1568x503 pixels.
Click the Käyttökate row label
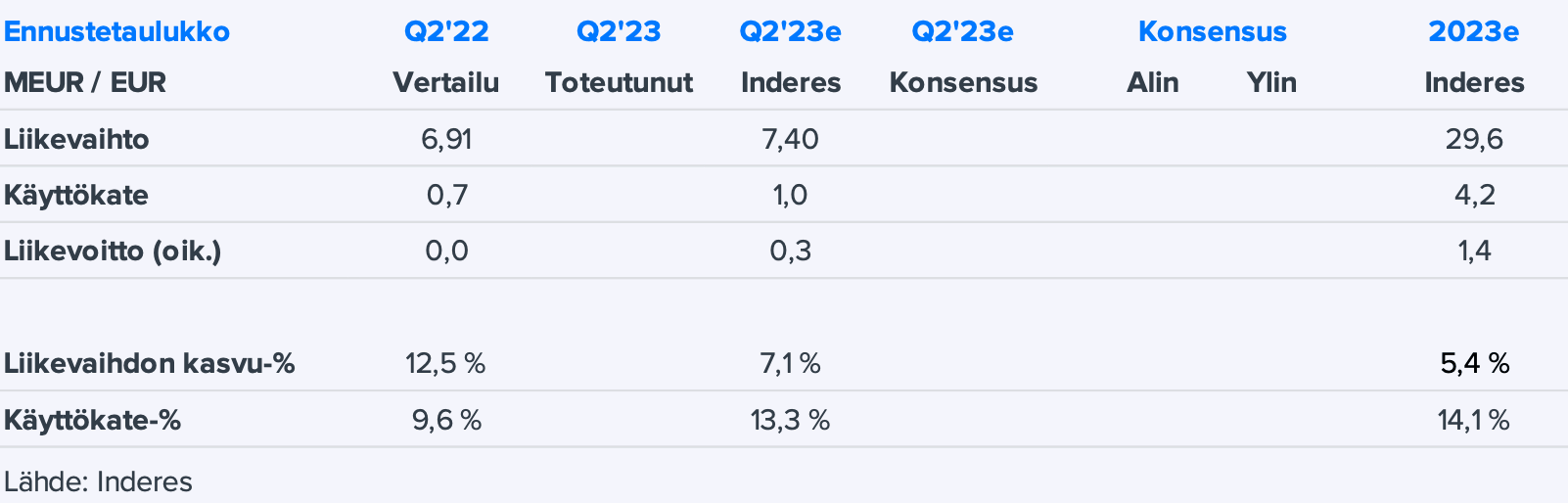pyautogui.click(x=76, y=196)
